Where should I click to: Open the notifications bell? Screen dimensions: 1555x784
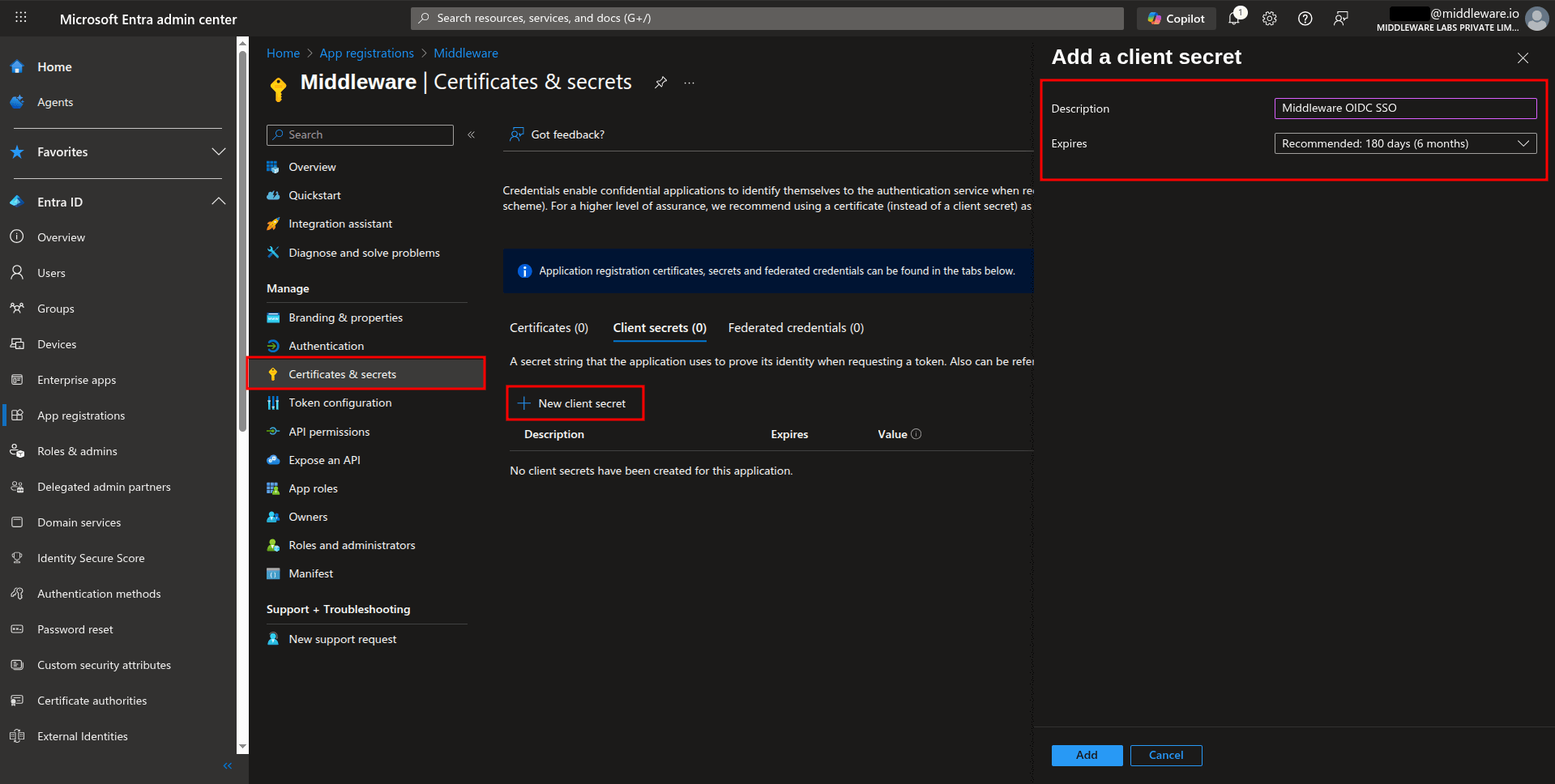[1233, 18]
